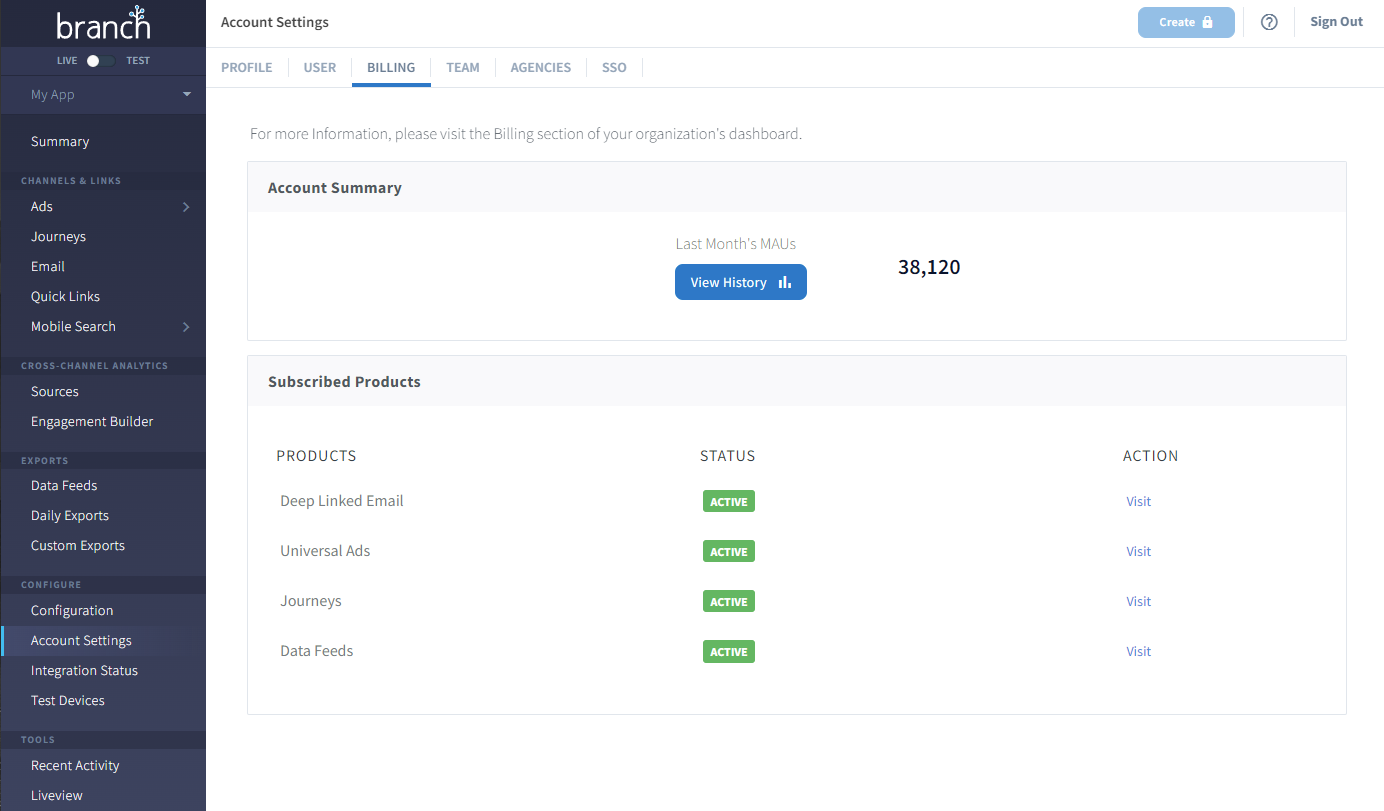Toggle the Live/Test environment switch
The width and height of the screenshot is (1384, 811).
point(99,61)
